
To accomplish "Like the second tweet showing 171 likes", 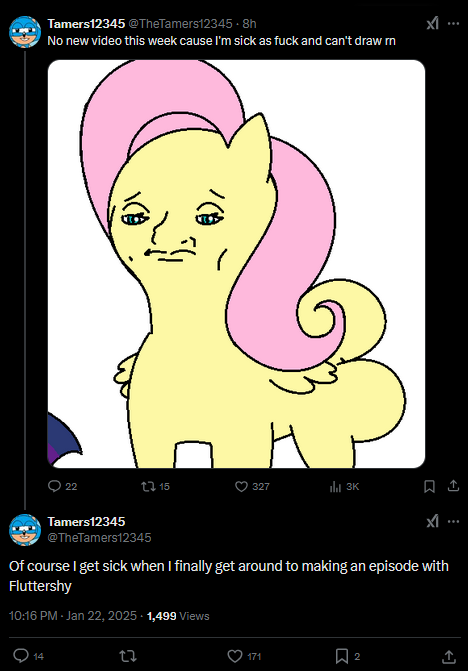I will point(234,656).
